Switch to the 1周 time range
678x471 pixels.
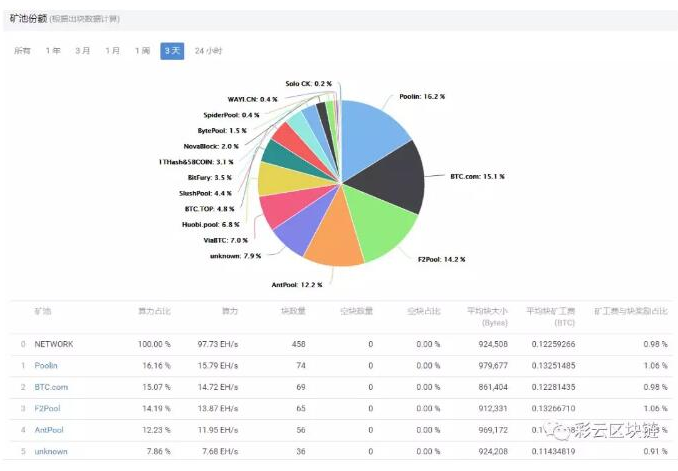[142, 51]
